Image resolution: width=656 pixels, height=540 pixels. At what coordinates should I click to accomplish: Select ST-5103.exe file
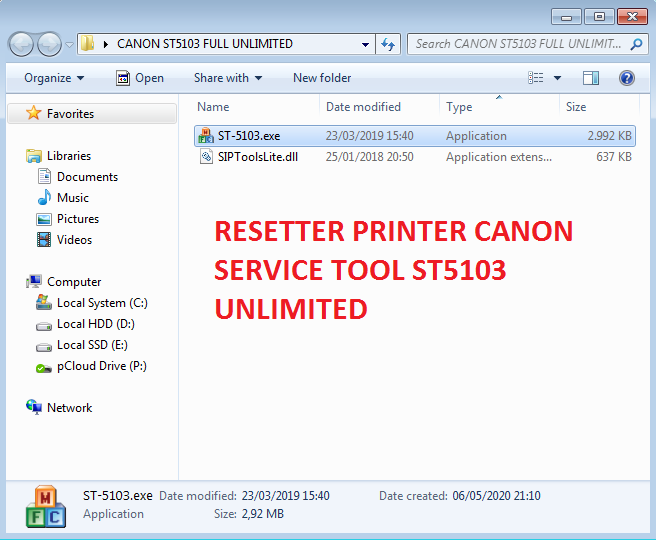coord(415,136)
